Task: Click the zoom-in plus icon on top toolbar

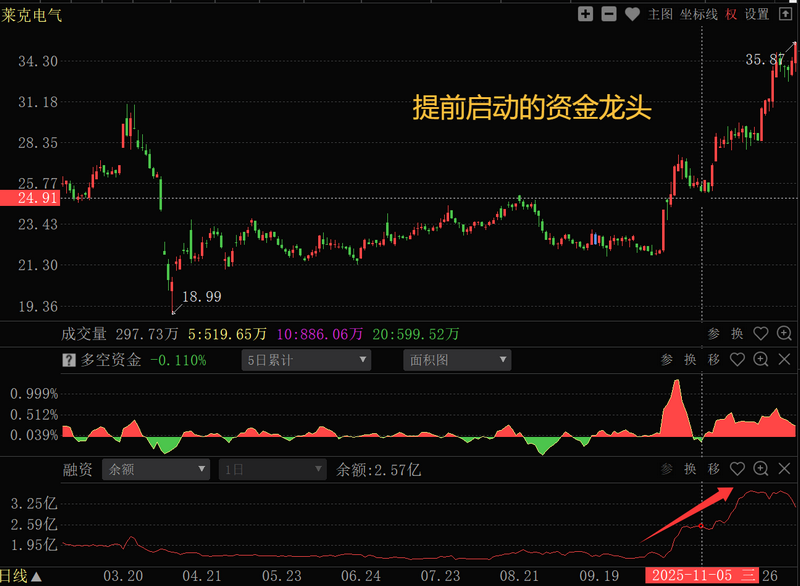Action: [x=585, y=15]
